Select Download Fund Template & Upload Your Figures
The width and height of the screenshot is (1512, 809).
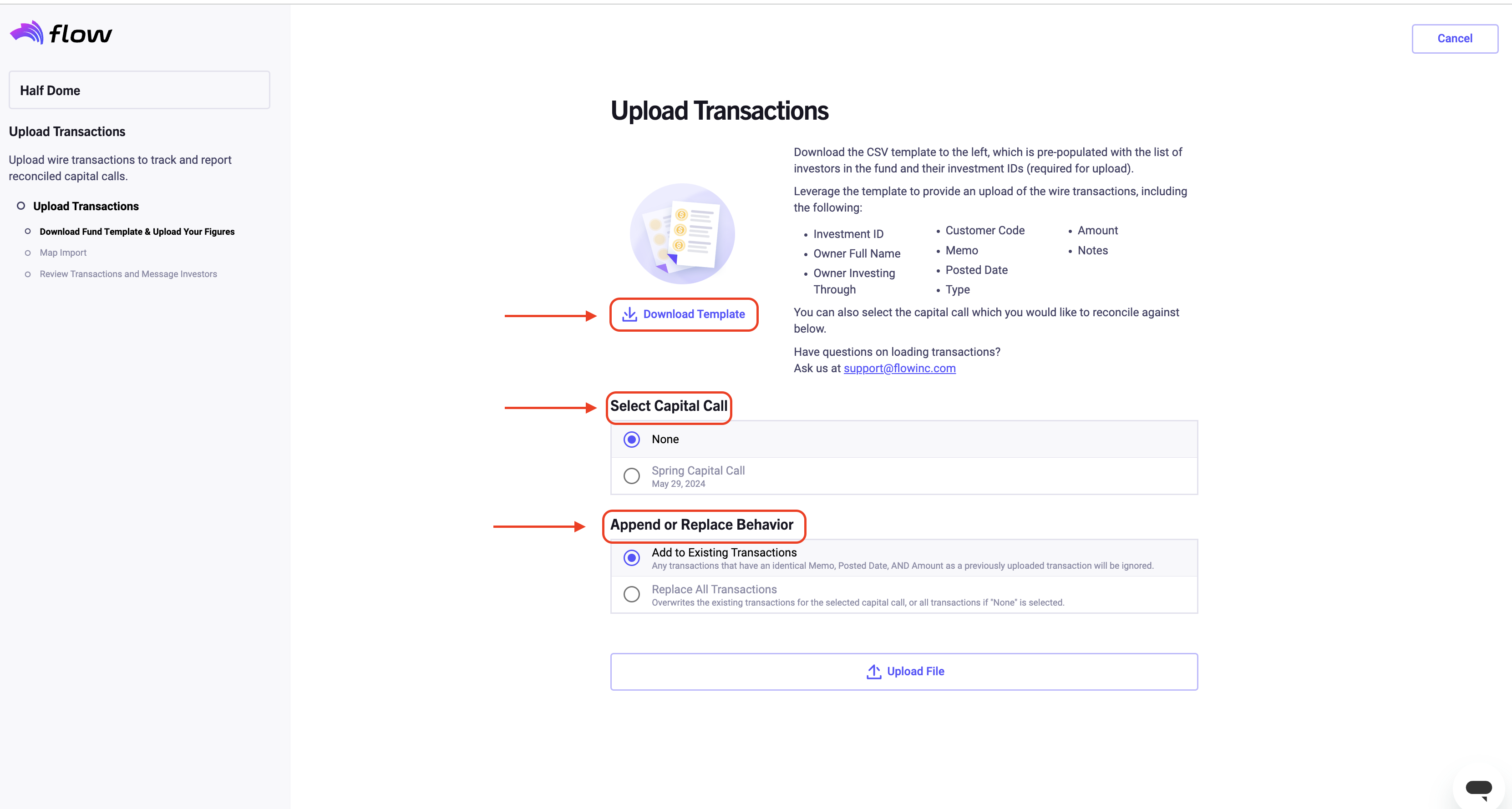137,232
